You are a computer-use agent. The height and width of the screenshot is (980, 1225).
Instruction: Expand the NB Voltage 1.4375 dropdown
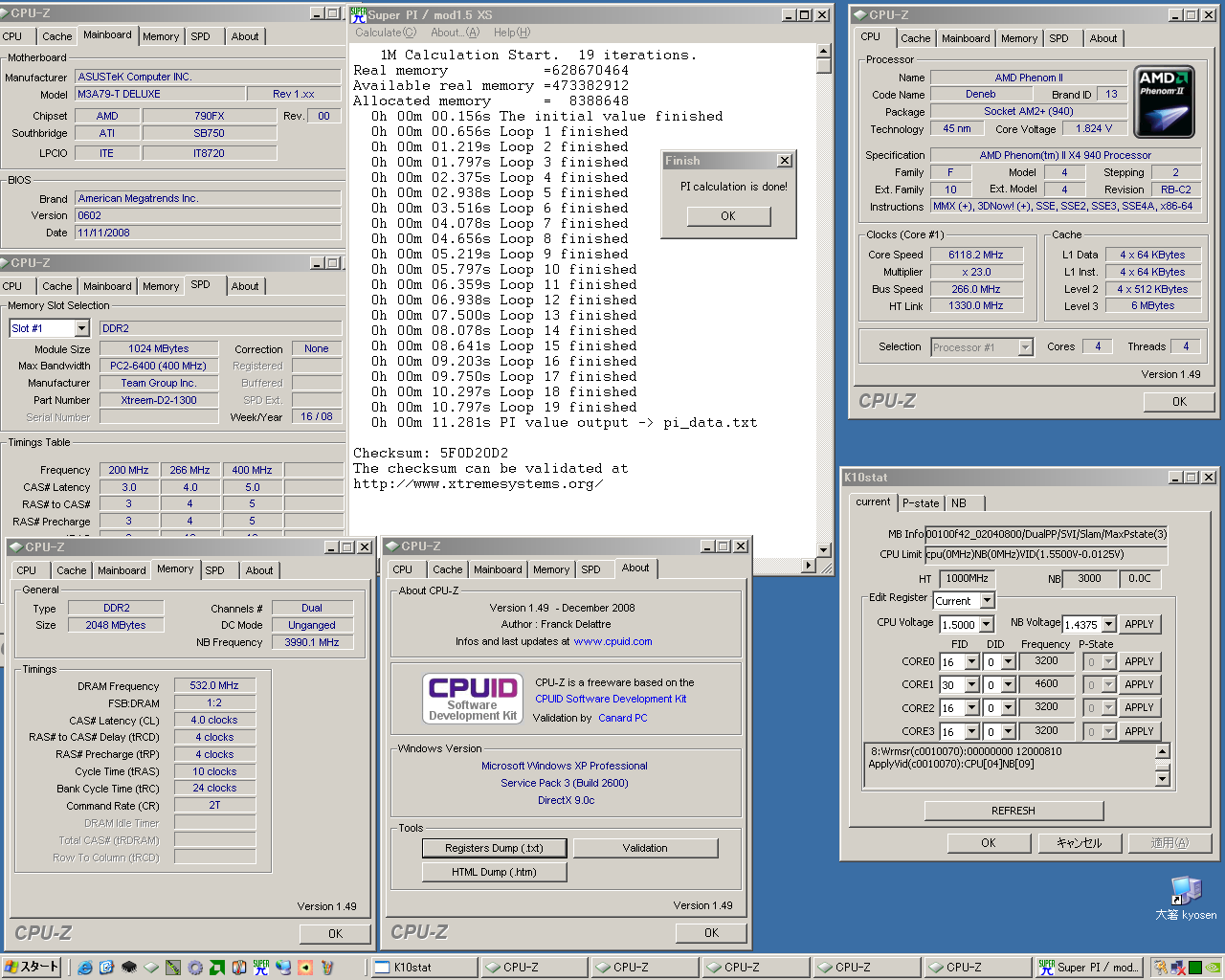(x=1109, y=625)
